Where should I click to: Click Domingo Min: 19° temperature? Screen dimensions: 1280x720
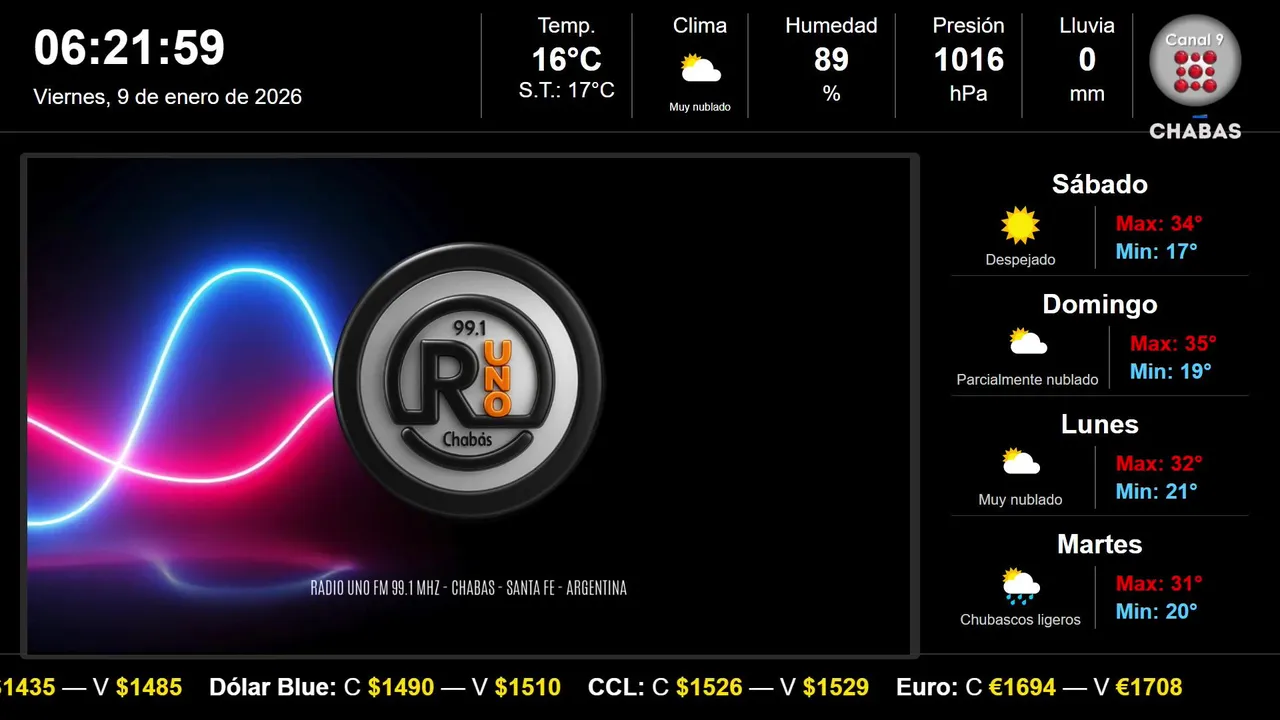click(1170, 371)
